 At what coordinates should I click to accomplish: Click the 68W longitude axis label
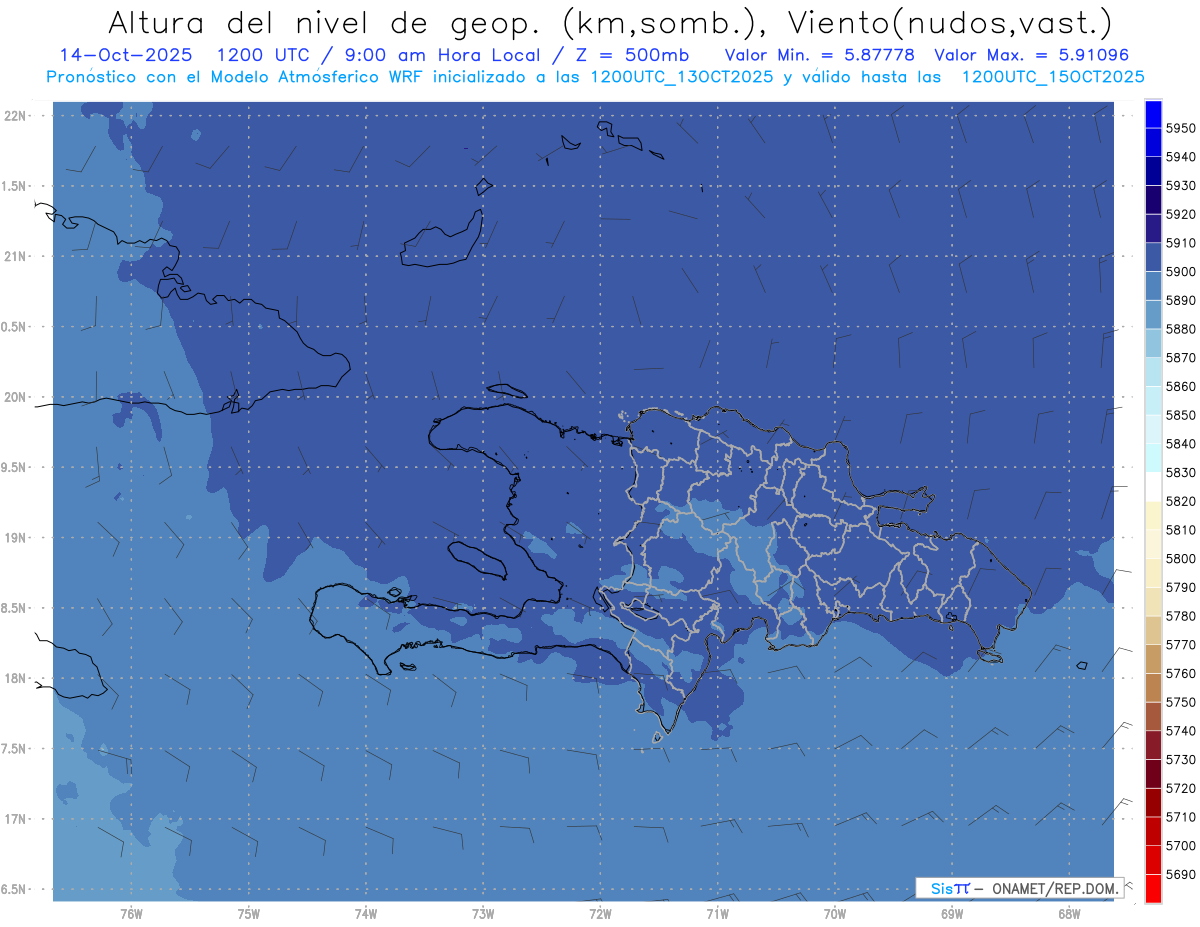pos(1069,914)
